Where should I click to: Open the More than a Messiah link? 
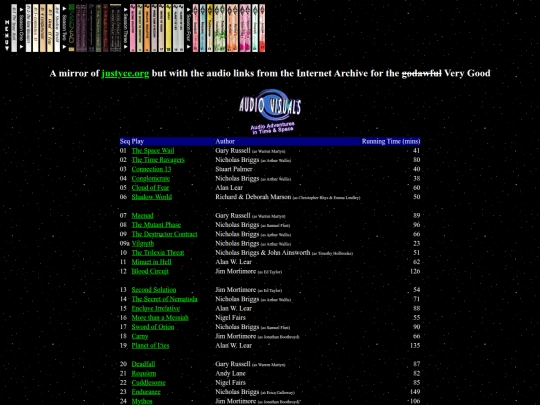click(160, 318)
